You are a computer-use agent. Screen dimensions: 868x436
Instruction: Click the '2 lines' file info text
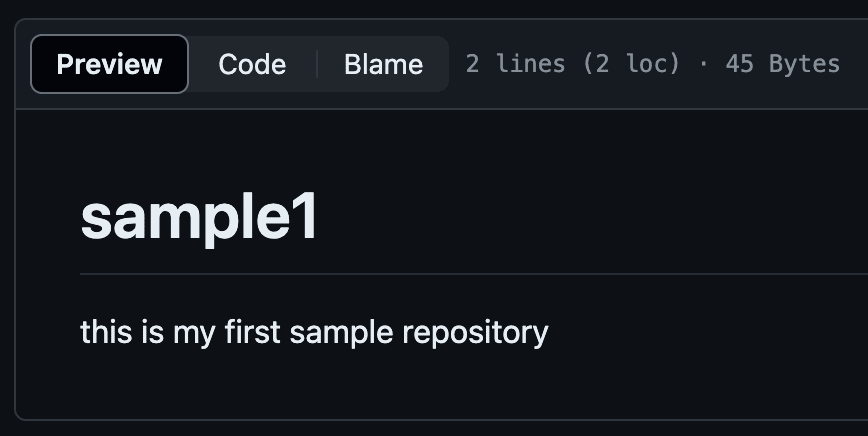point(515,64)
